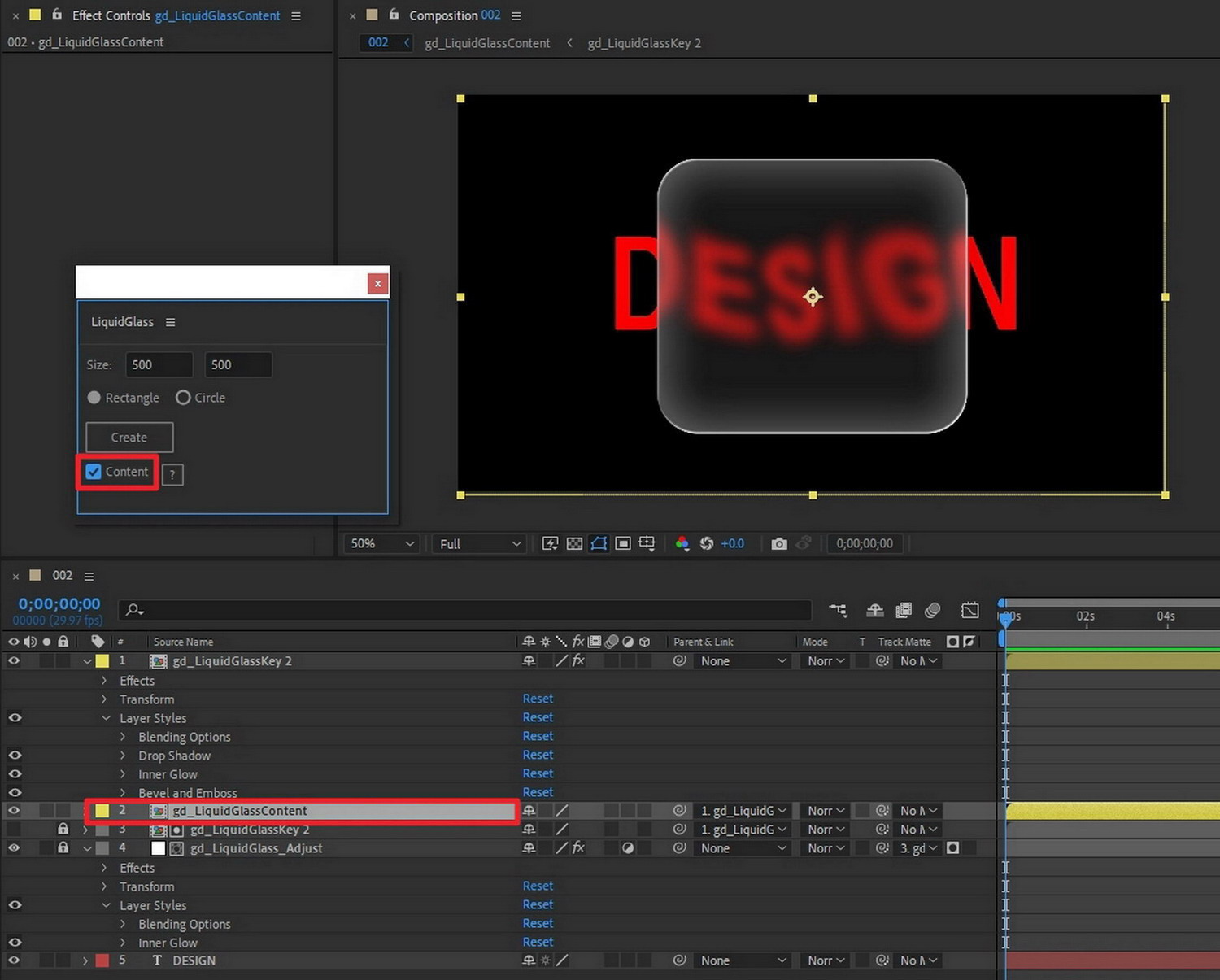Screen dimensions: 1220x980
Task: Take a snapshot with the camera icon
Action: (779, 543)
